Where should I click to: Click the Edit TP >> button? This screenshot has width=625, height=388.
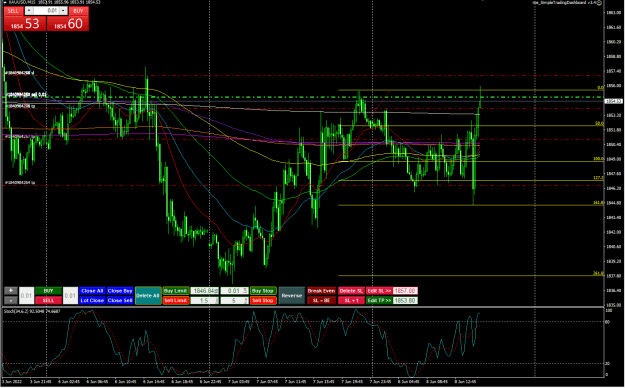[379, 300]
